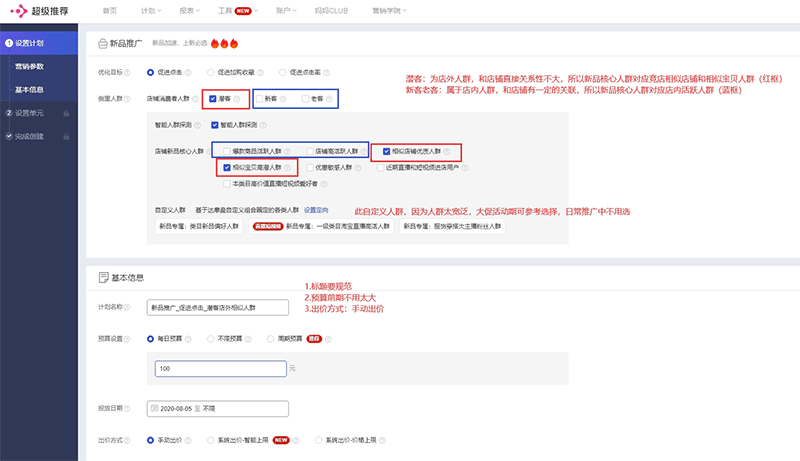Select 基本信息 in the left sidebar
Screen dimensions: 800x461
[x=29, y=90]
